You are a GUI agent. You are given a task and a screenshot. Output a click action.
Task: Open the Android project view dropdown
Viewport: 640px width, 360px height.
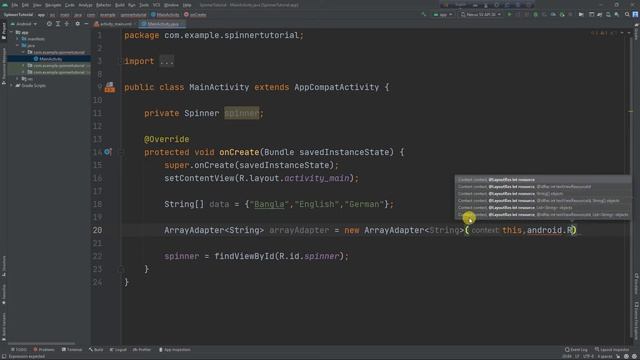pyautogui.click(x=24, y=24)
